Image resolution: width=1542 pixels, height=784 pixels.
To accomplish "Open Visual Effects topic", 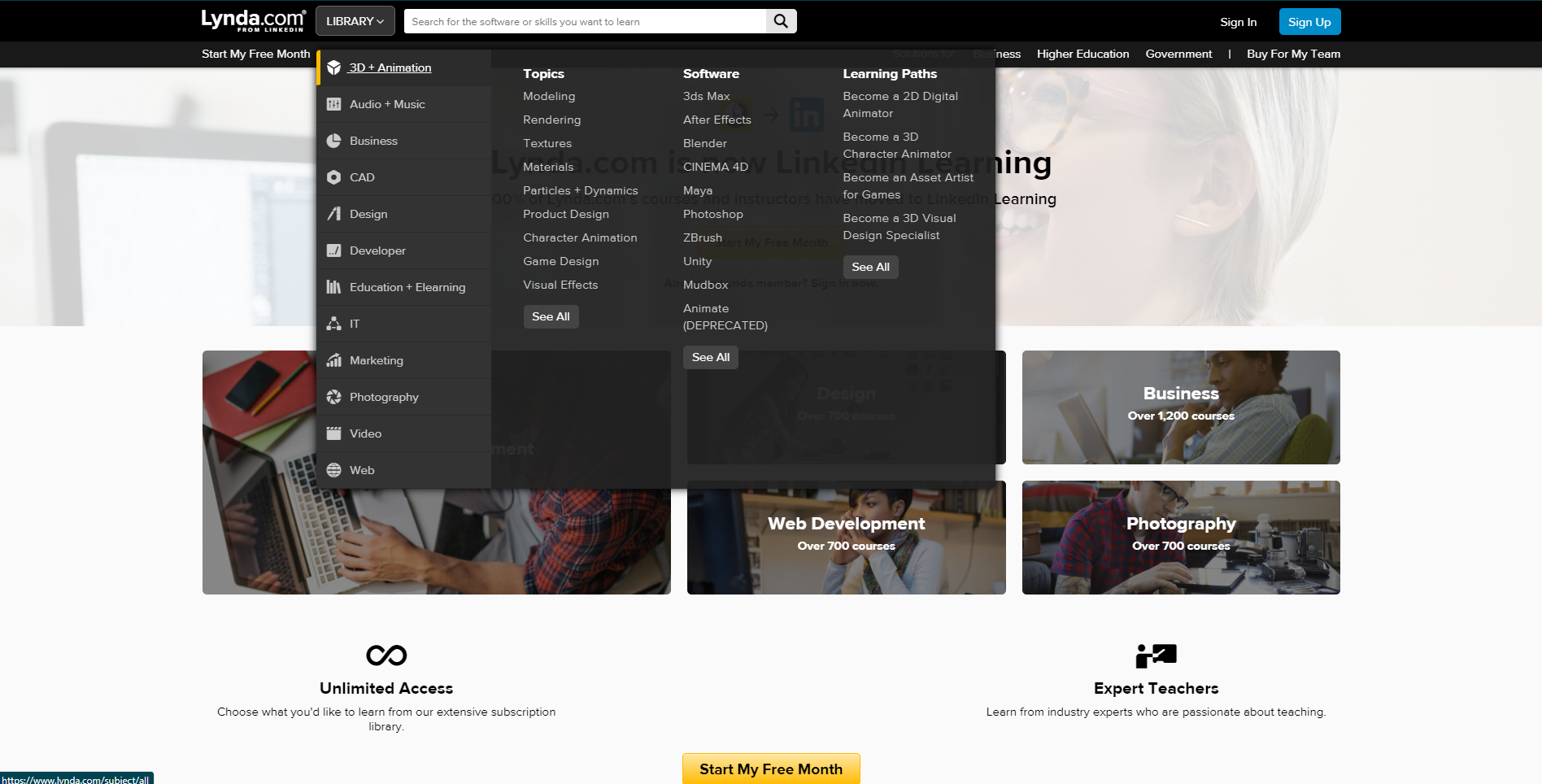I will click(x=560, y=285).
